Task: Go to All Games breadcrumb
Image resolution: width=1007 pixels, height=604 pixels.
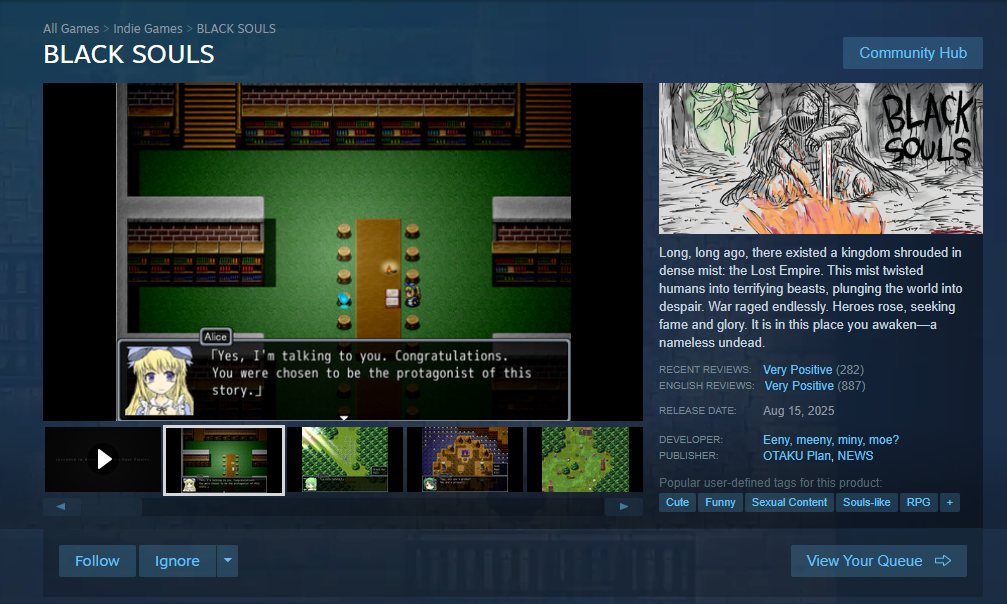Action: tap(71, 29)
